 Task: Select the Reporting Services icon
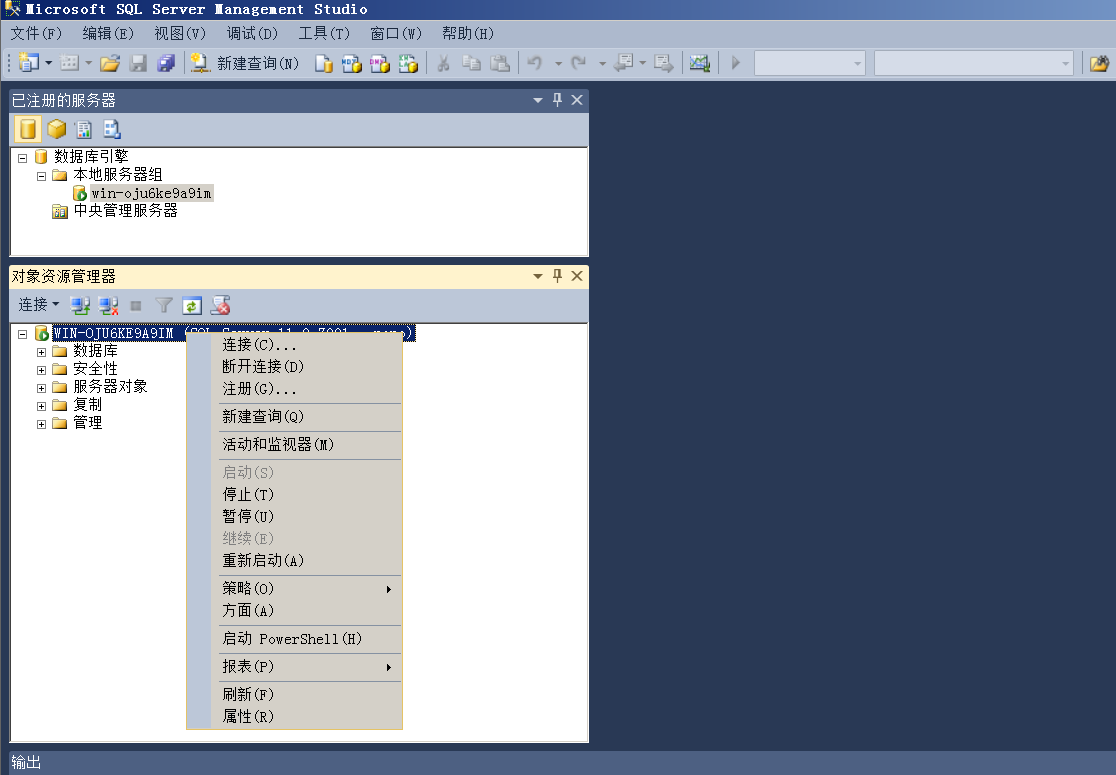[84, 129]
